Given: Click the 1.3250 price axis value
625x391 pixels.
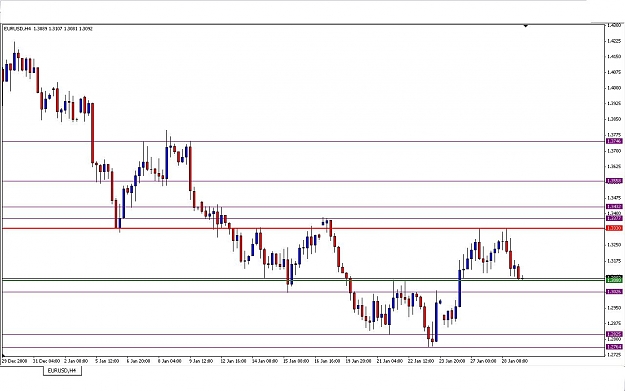Looking at the screenshot, I should point(614,245).
